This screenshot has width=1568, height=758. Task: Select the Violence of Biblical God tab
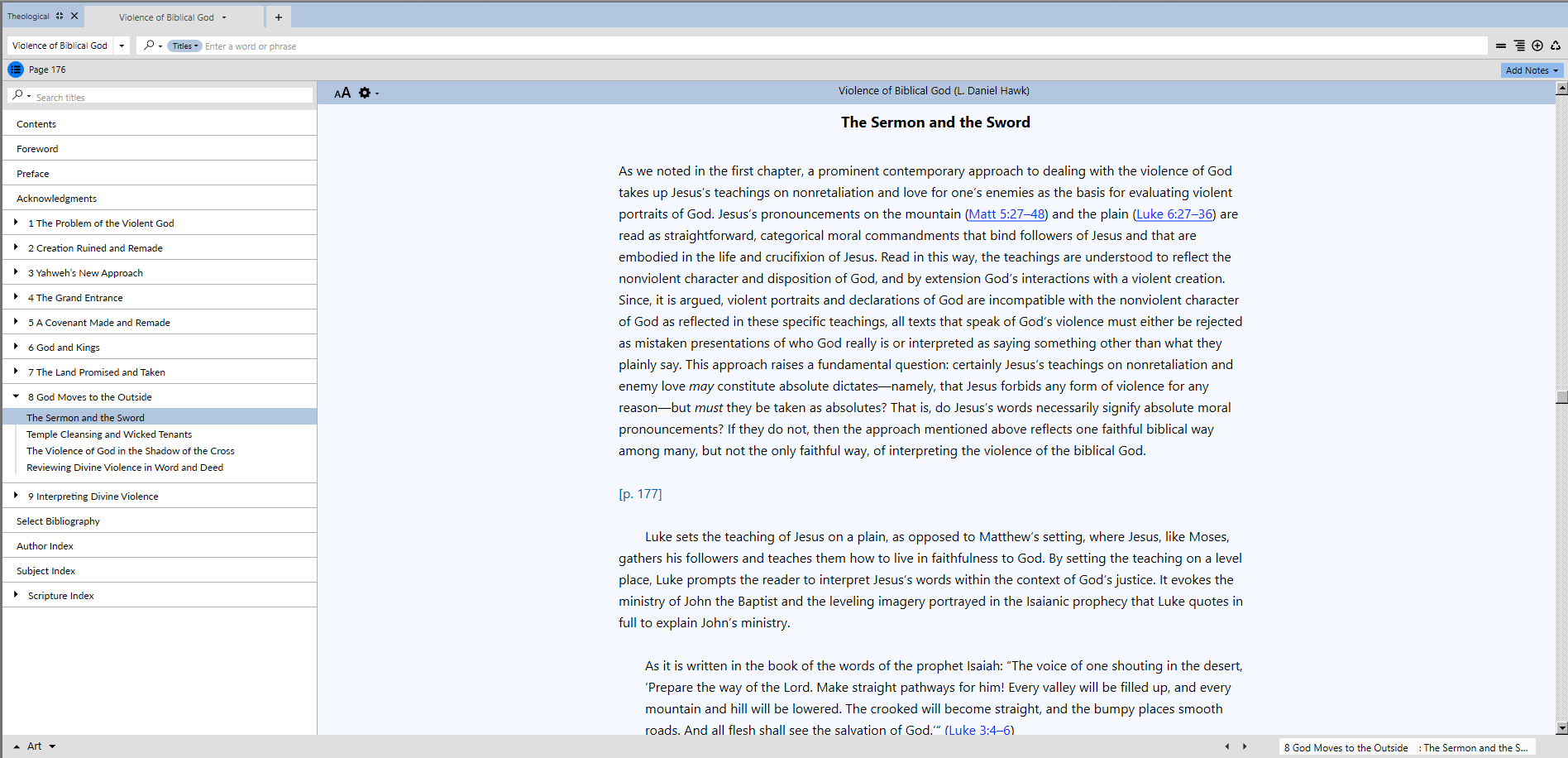coord(166,17)
